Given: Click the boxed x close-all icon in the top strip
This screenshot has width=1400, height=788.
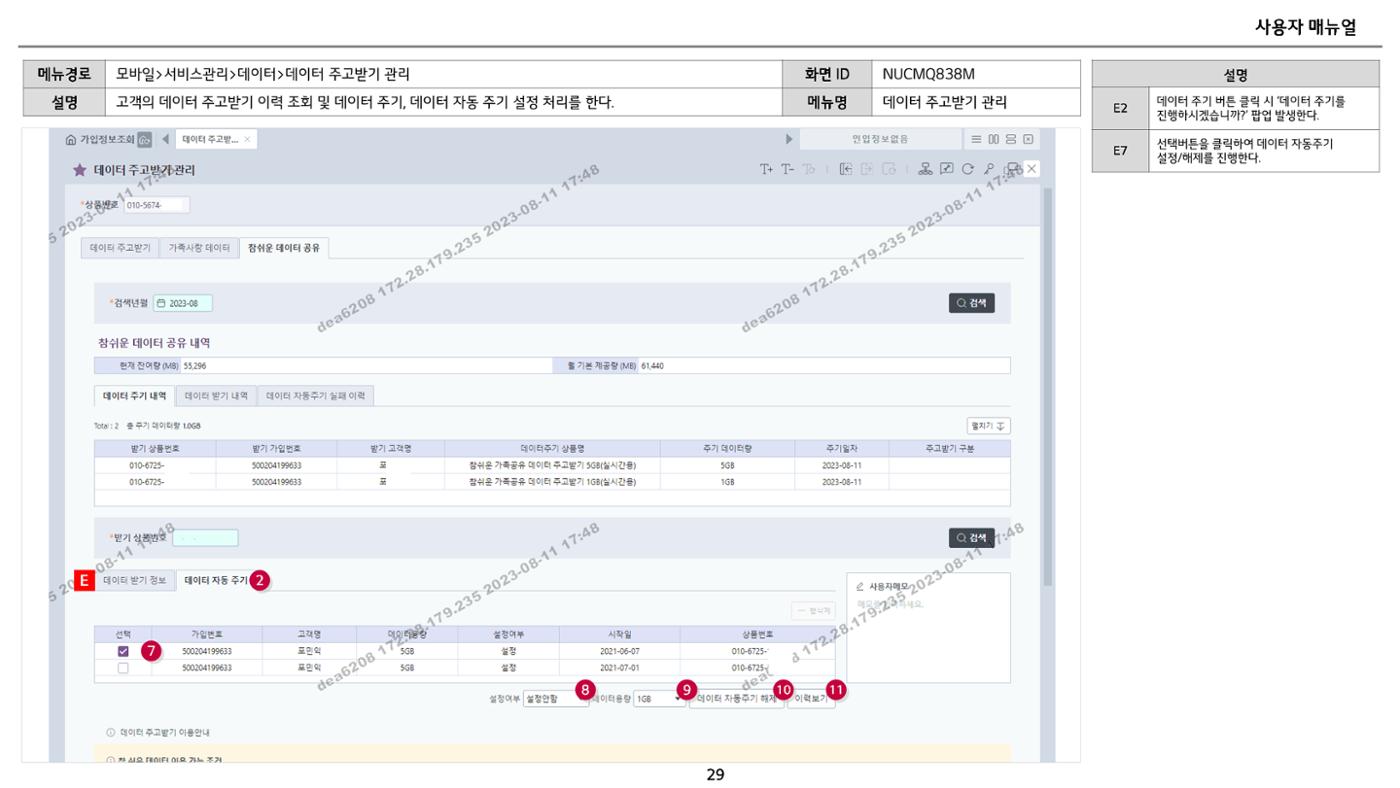Looking at the screenshot, I should click(x=1026, y=139).
